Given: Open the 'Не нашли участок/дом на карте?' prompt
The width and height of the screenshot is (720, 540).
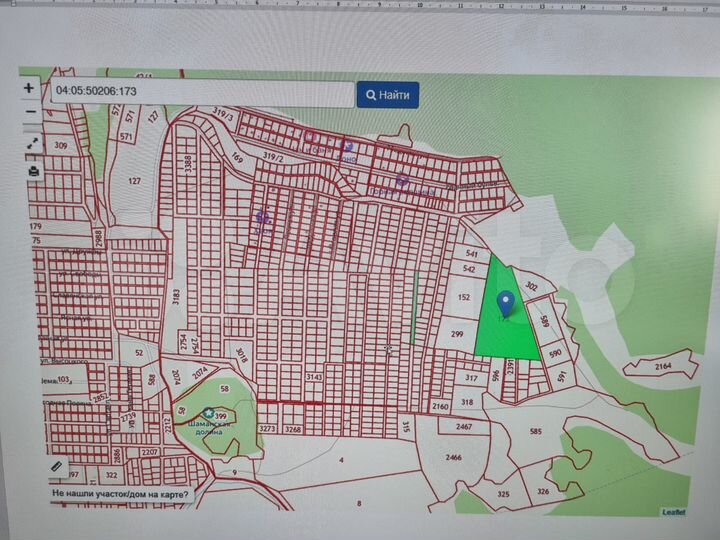Looking at the screenshot, I should (120, 494).
